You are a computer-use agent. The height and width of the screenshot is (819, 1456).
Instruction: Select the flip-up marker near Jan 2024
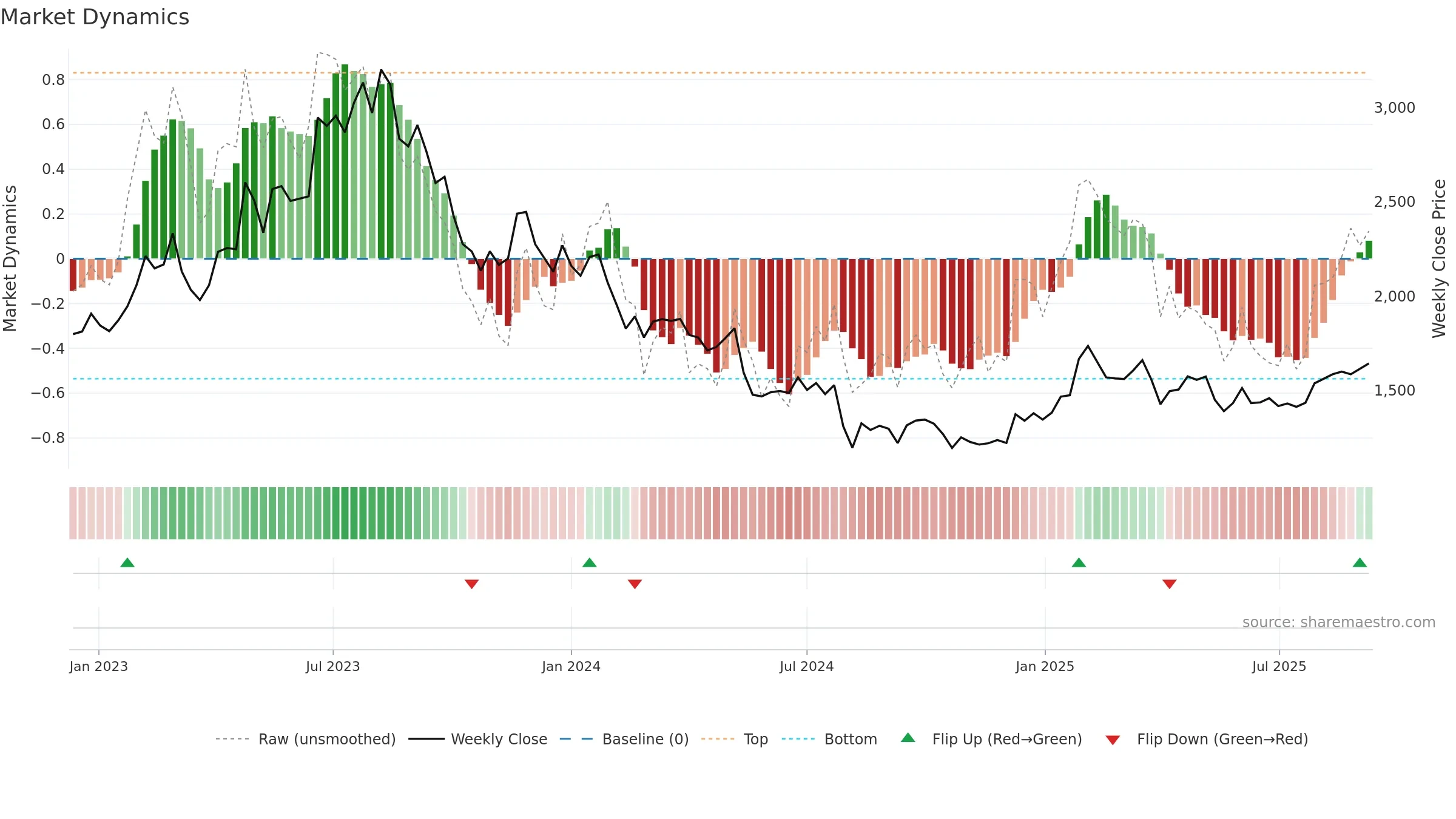590,563
